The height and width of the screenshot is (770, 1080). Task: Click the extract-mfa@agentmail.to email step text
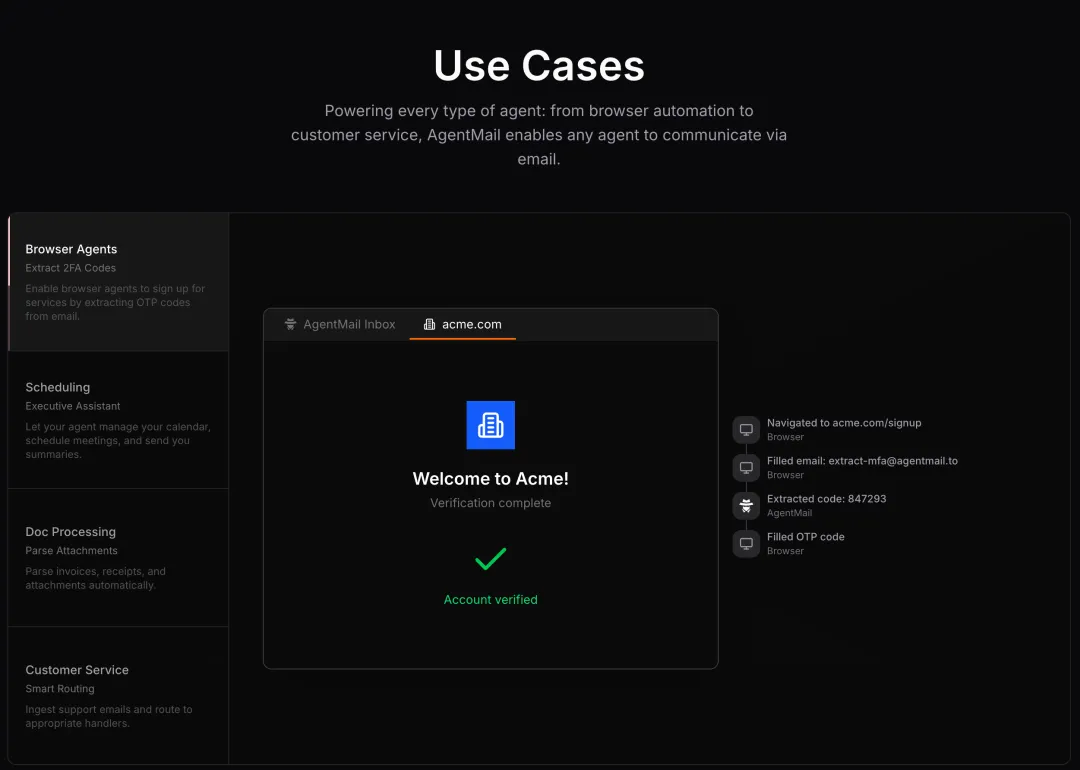pos(862,461)
